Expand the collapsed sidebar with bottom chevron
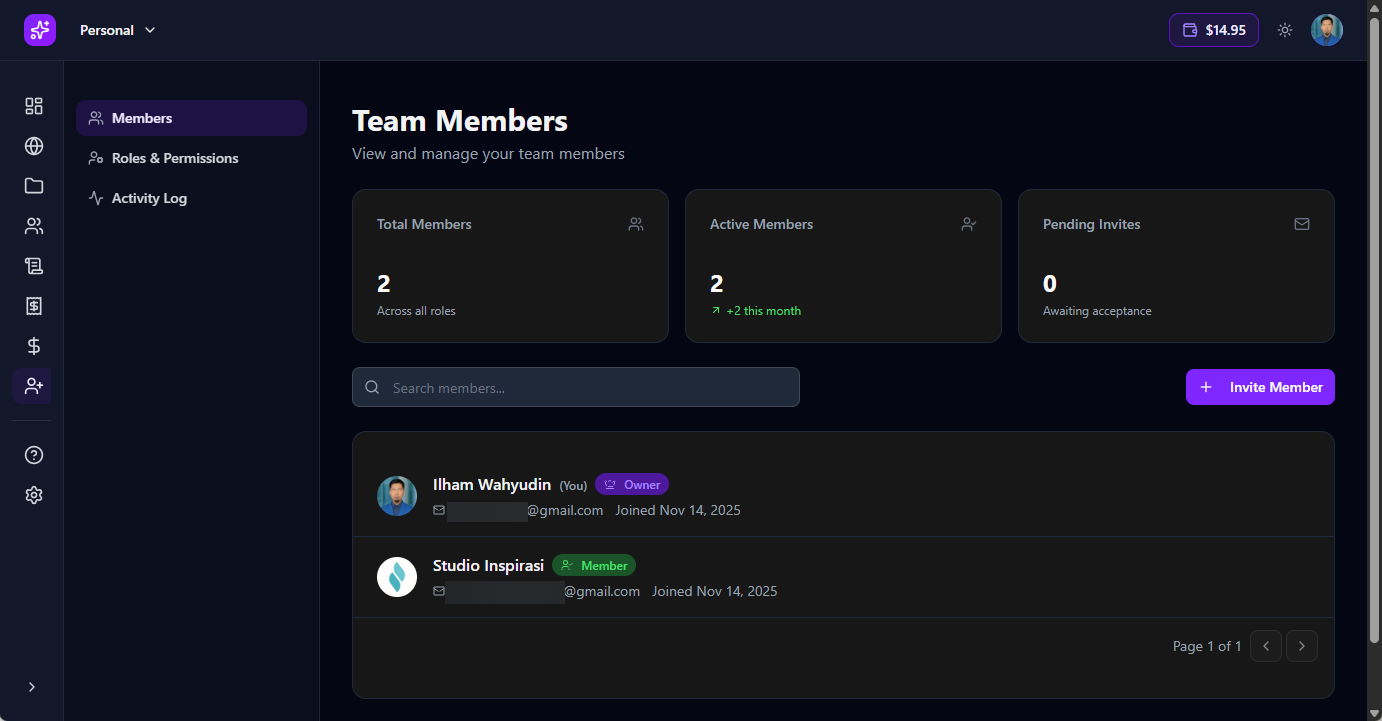 coord(32,687)
